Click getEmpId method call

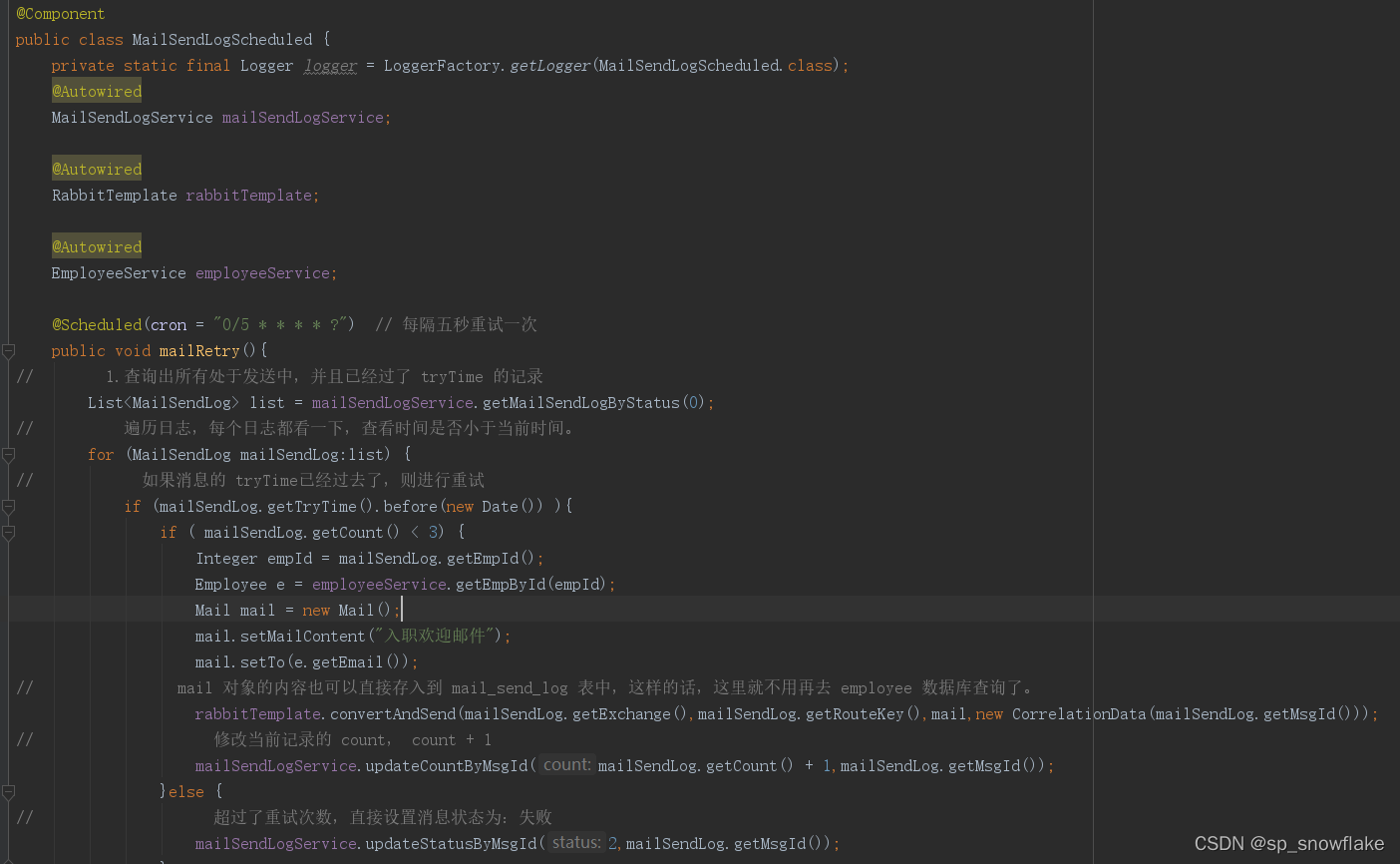(483, 559)
